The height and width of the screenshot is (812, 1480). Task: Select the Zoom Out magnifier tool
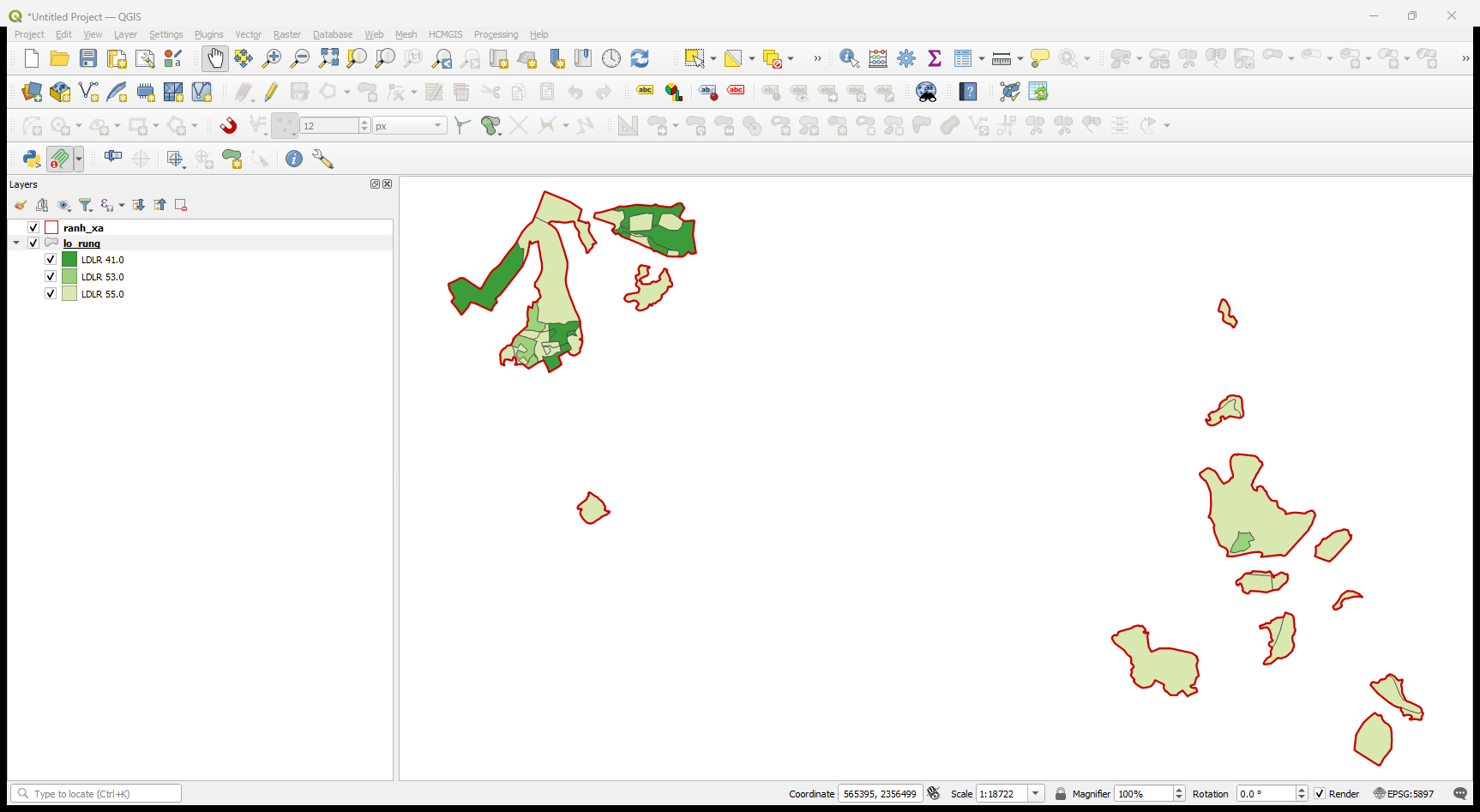[x=300, y=58]
